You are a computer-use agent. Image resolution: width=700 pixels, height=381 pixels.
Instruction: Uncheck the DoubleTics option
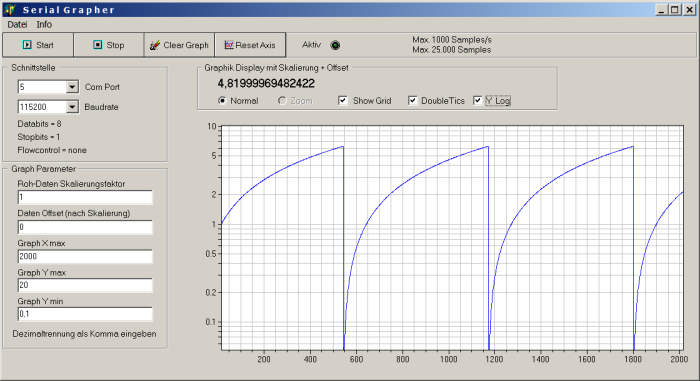coord(412,100)
